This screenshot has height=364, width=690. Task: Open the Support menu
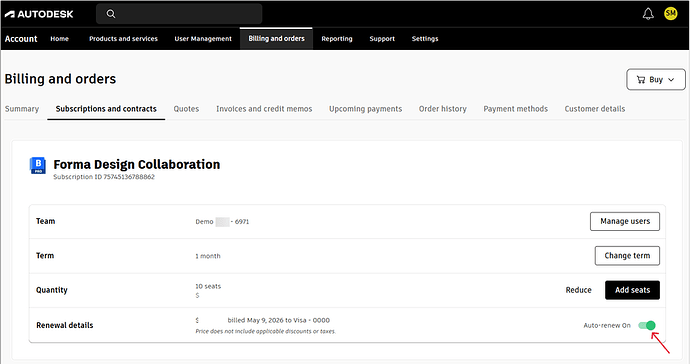click(x=382, y=39)
